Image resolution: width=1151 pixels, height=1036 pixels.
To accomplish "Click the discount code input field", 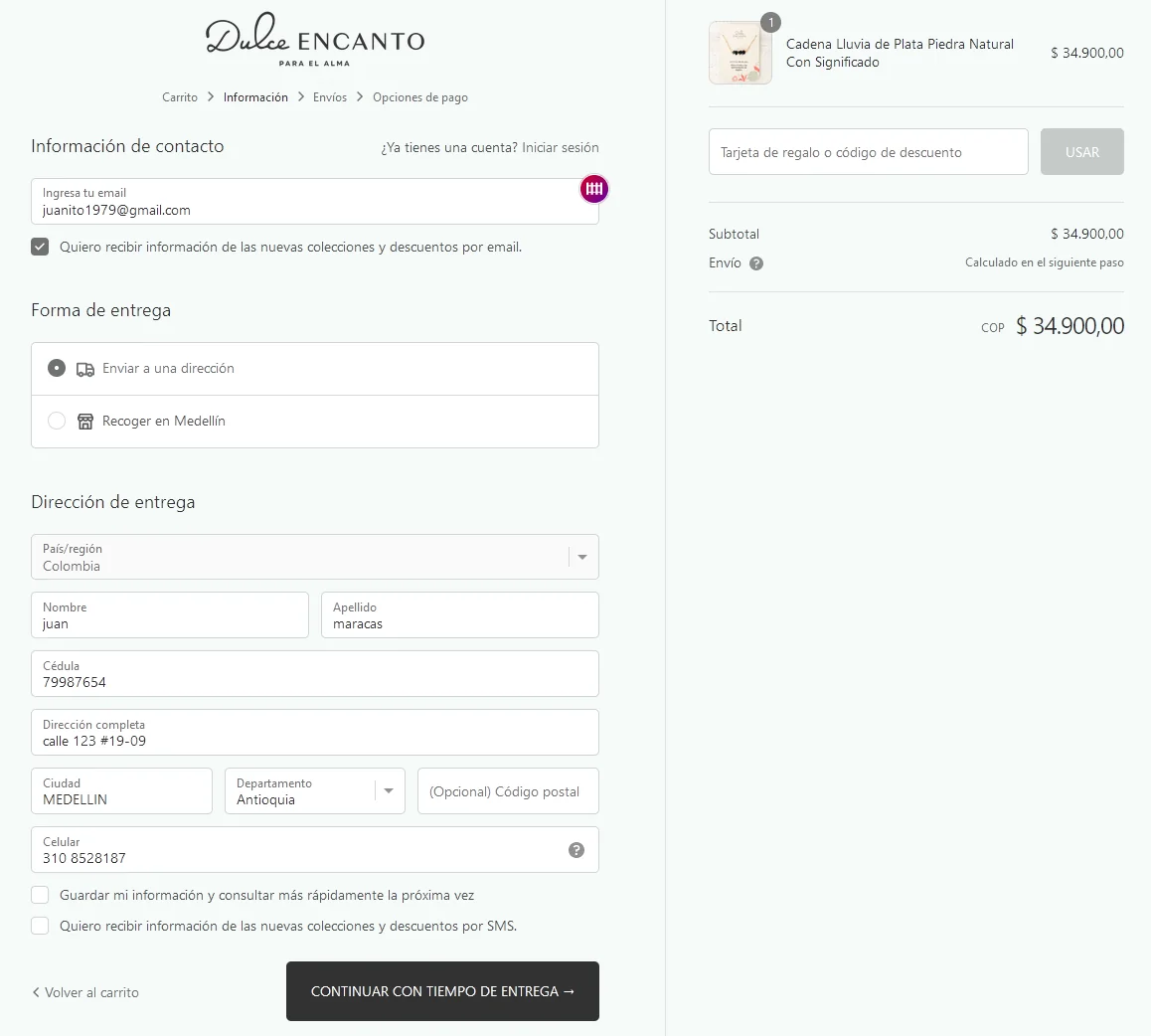I will (x=868, y=152).
